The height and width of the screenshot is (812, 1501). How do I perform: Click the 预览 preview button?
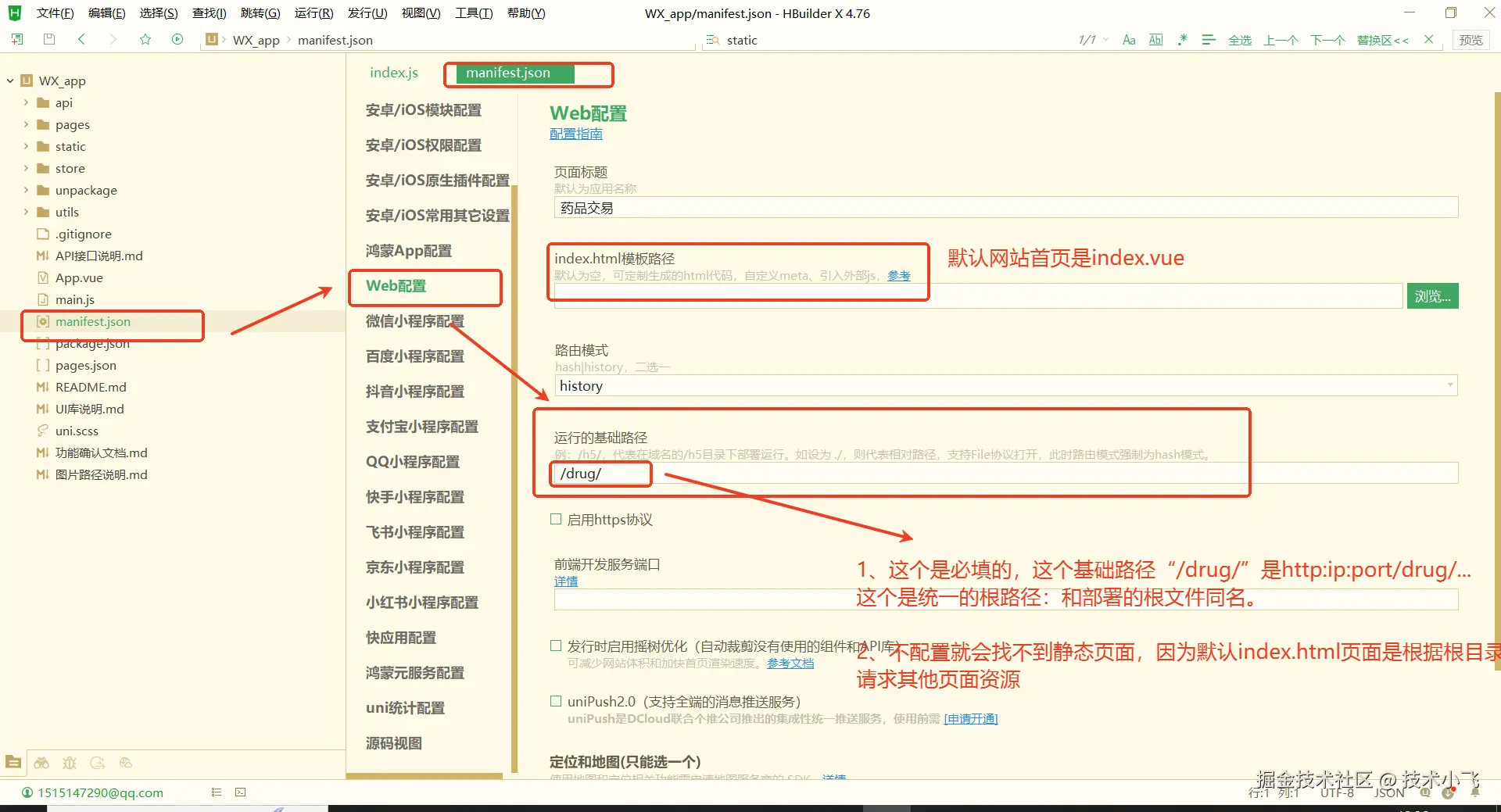coord(1471,40)
